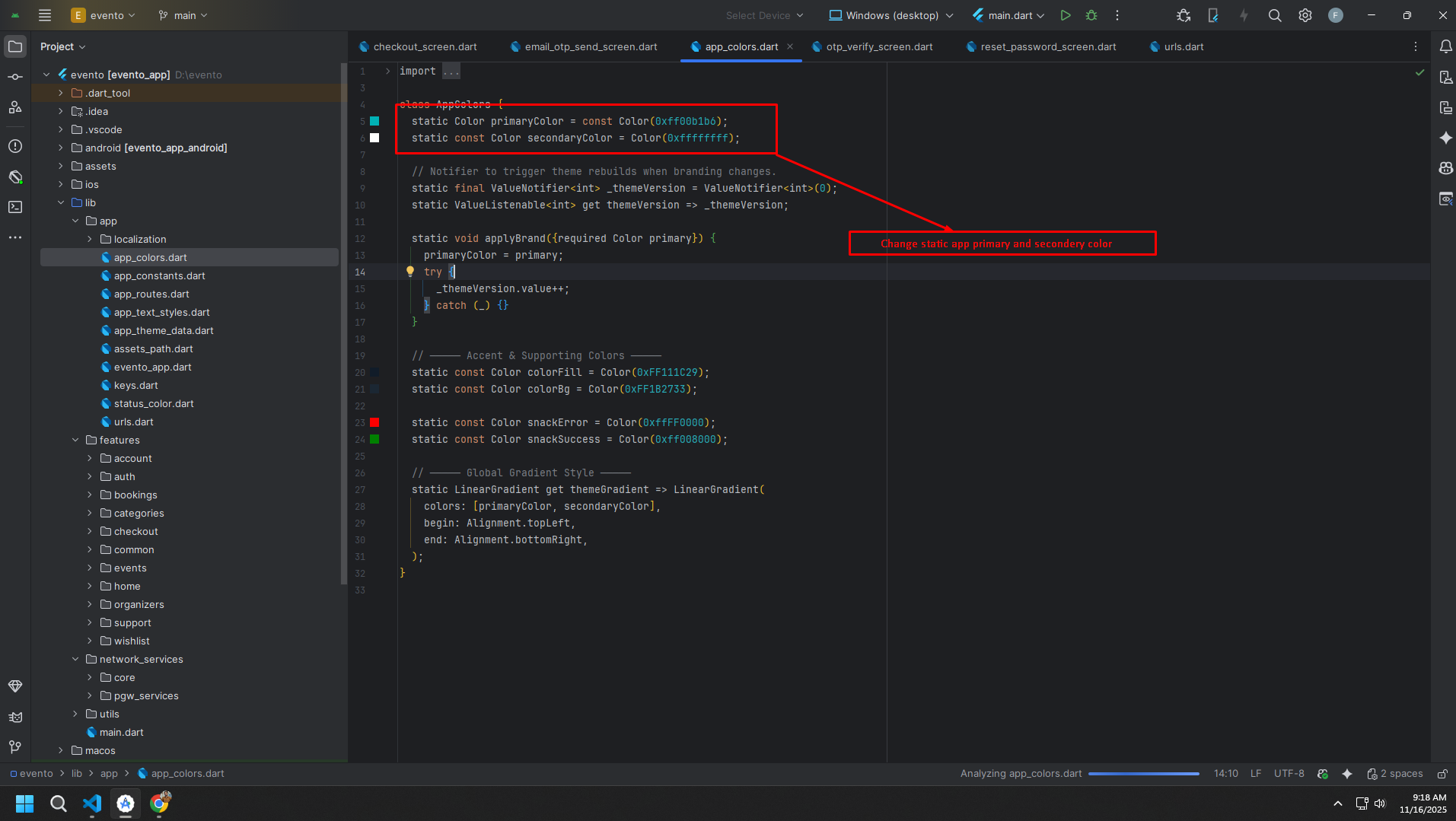Screen dimensions: 1456x821
Task: Switch to the checkout_screen.dart tab
Action: point(423,46)
